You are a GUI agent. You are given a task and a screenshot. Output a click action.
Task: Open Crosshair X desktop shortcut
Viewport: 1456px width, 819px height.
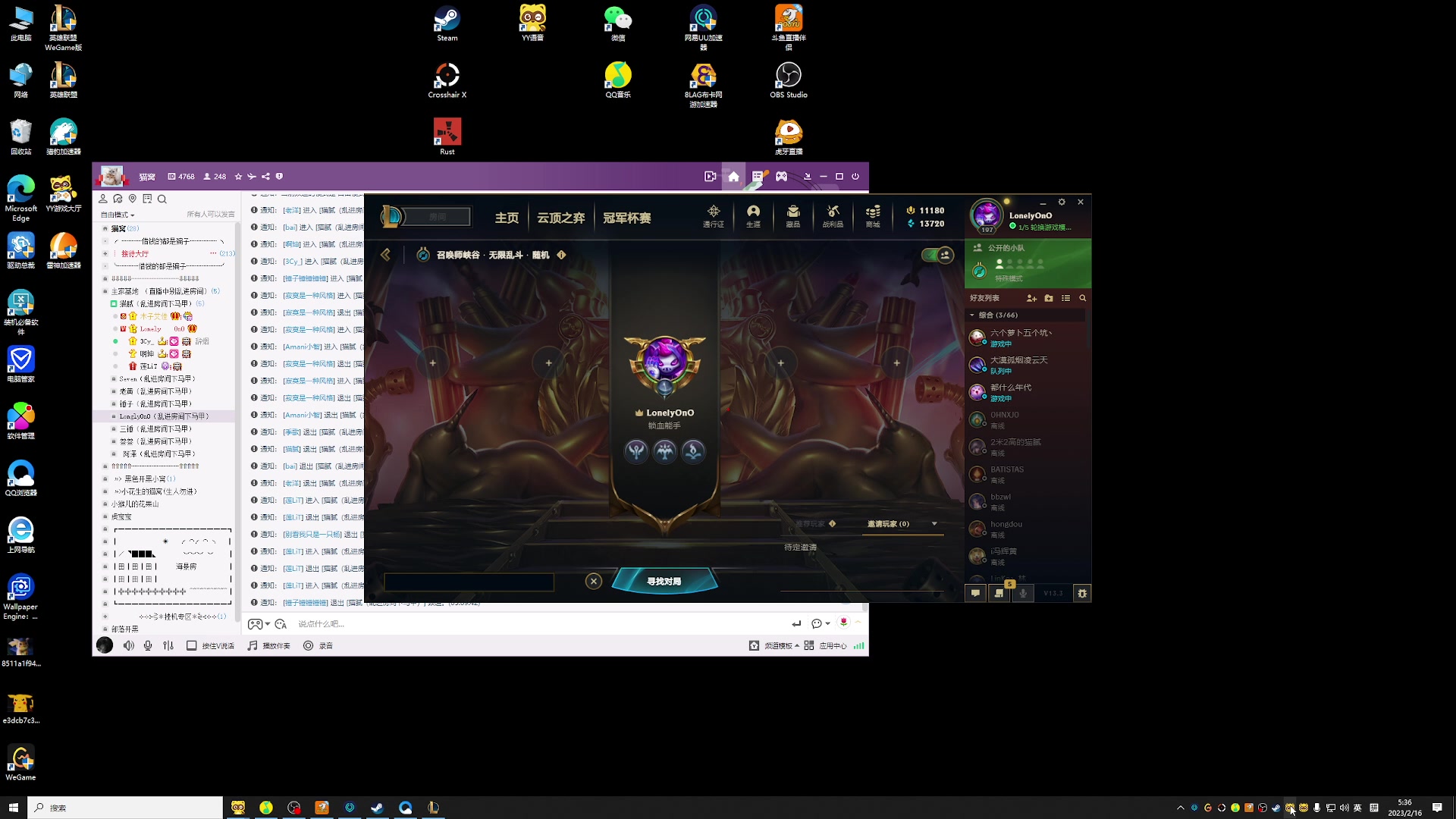[x=447, y=80]
